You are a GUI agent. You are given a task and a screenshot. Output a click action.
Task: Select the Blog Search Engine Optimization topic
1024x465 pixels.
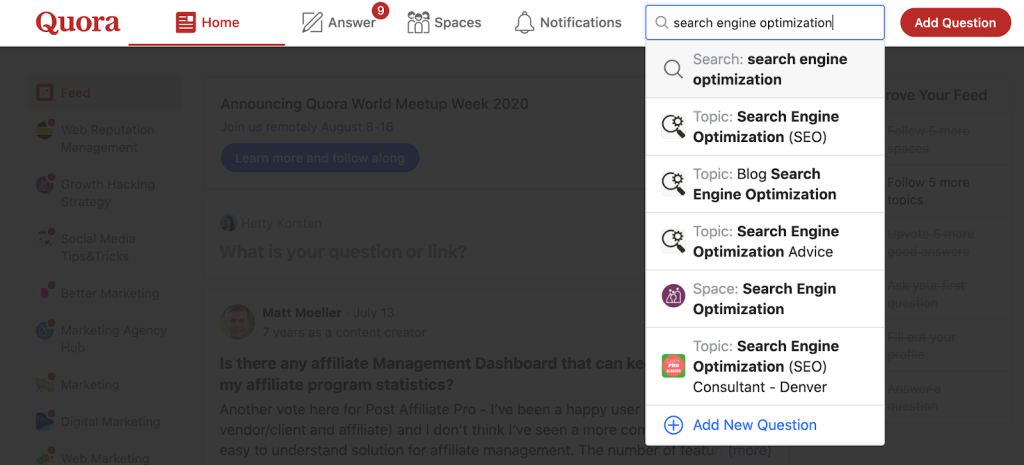[765, 184]
